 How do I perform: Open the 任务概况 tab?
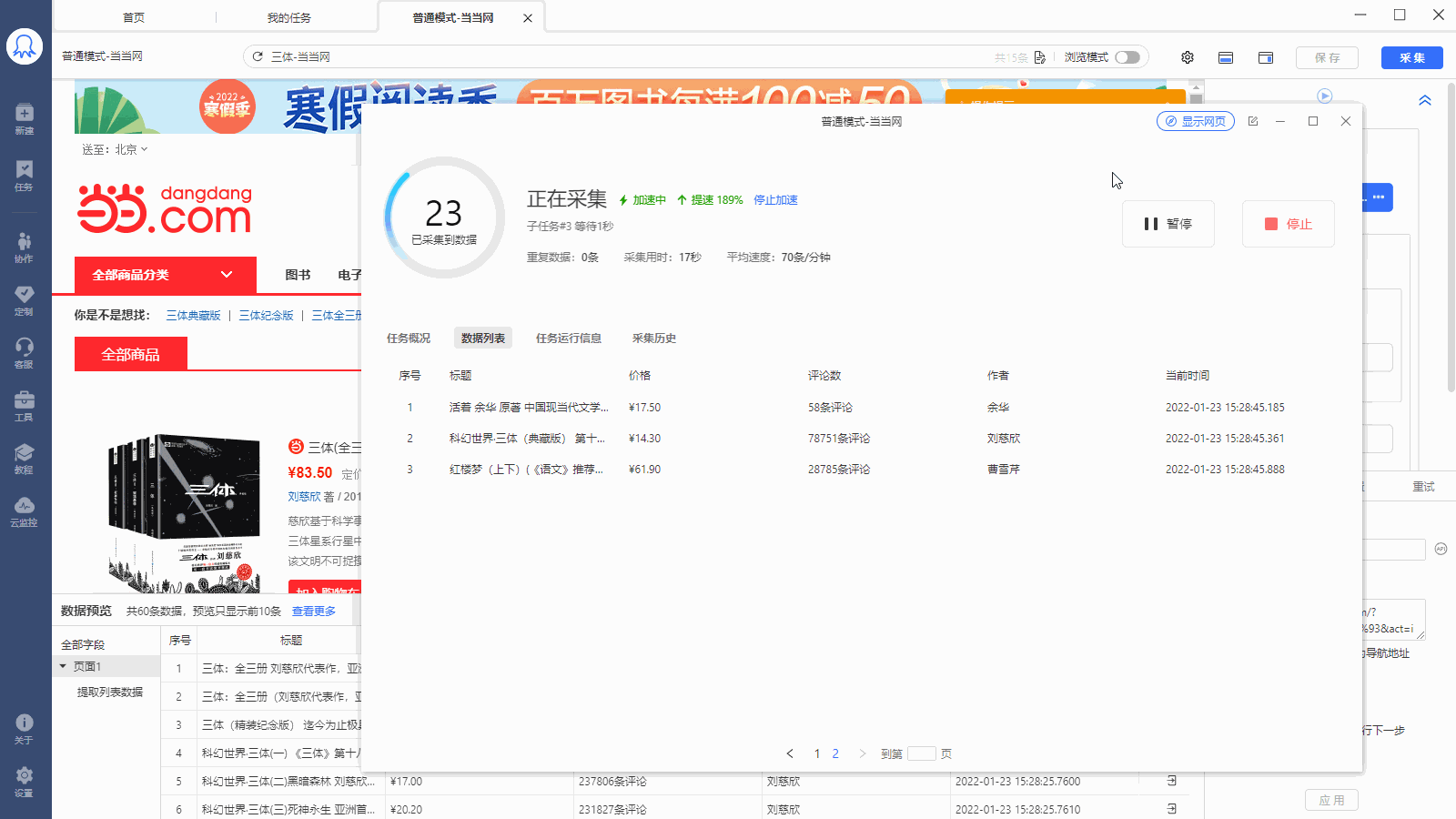pyautogui.click(x=409, y=339)
